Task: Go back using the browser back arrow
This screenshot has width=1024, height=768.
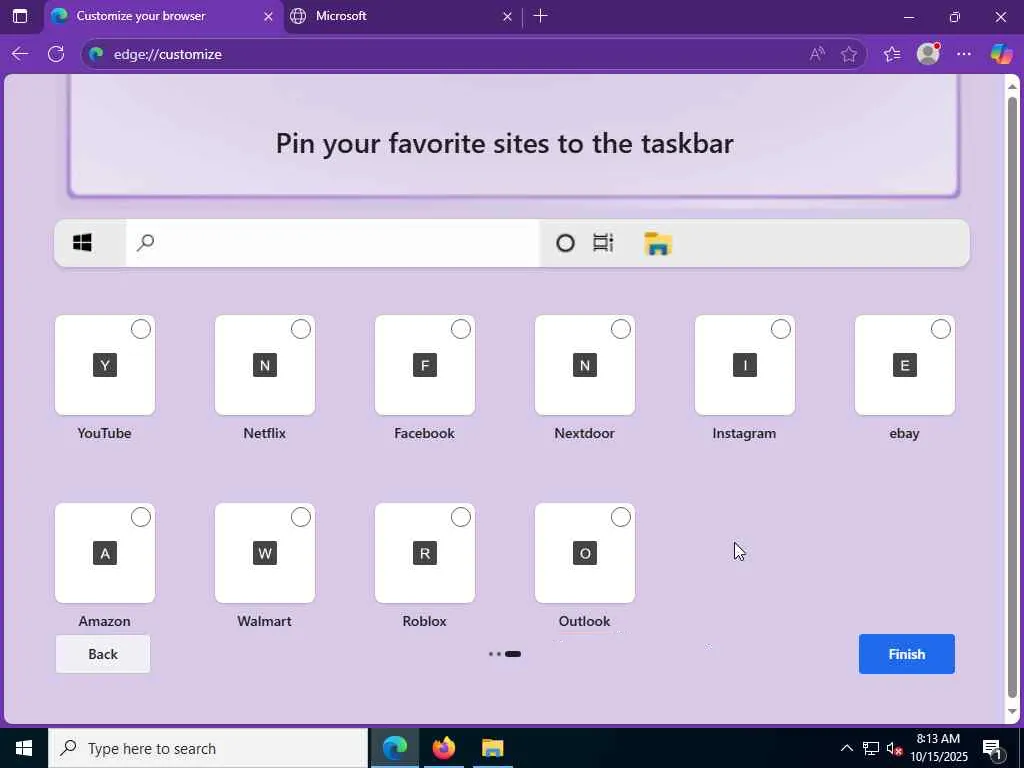Action: click(x=20, y=54)
